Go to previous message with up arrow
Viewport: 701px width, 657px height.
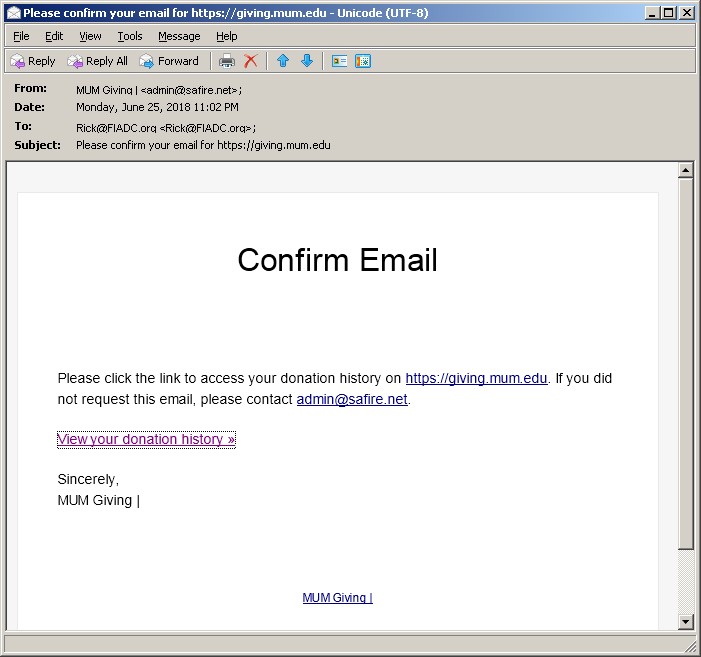pos(283,61)
